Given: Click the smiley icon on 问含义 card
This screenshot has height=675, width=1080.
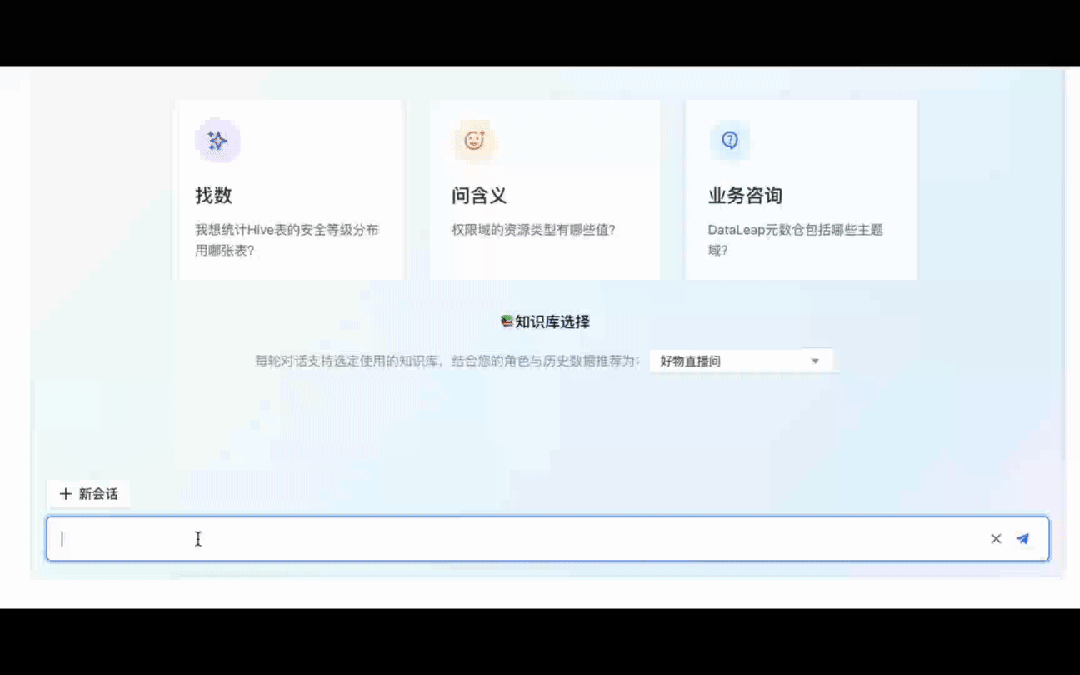Looking at the screenshot, I should point(474,141).
